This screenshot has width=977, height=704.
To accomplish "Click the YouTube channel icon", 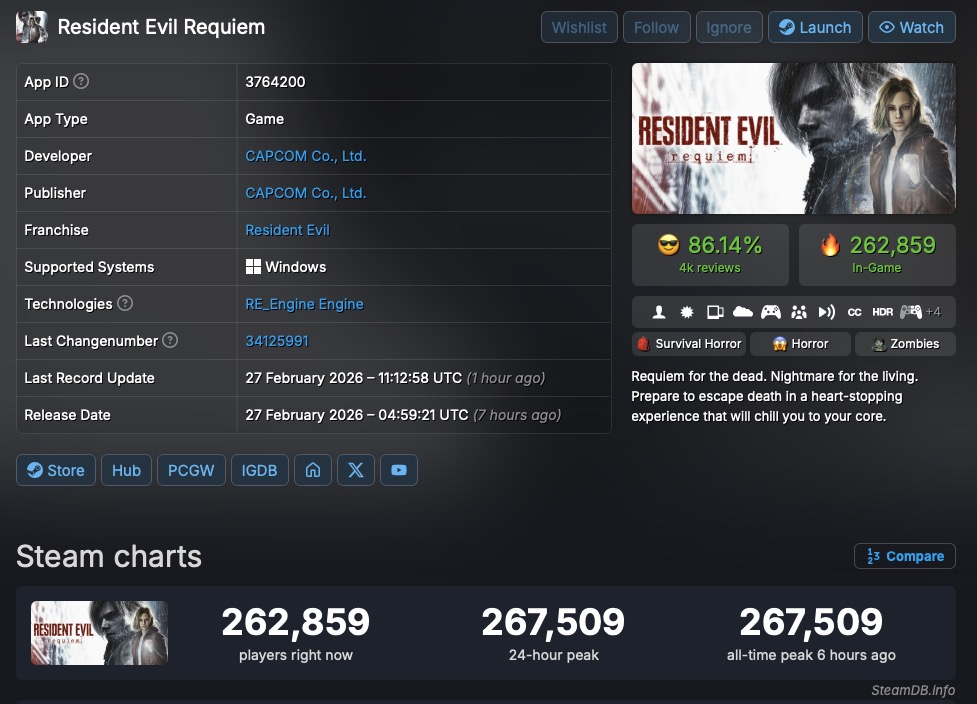I will (399, 469).
